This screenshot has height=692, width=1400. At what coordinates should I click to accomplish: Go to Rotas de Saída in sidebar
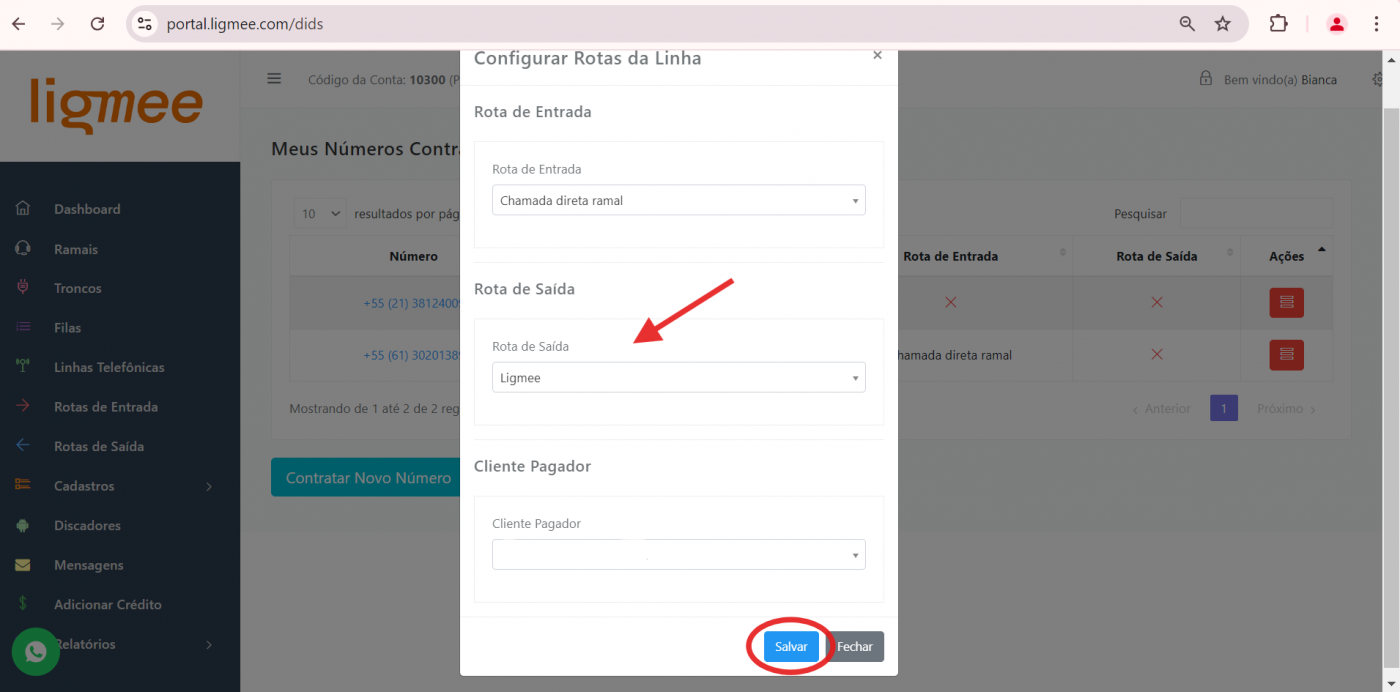(99, 446)
